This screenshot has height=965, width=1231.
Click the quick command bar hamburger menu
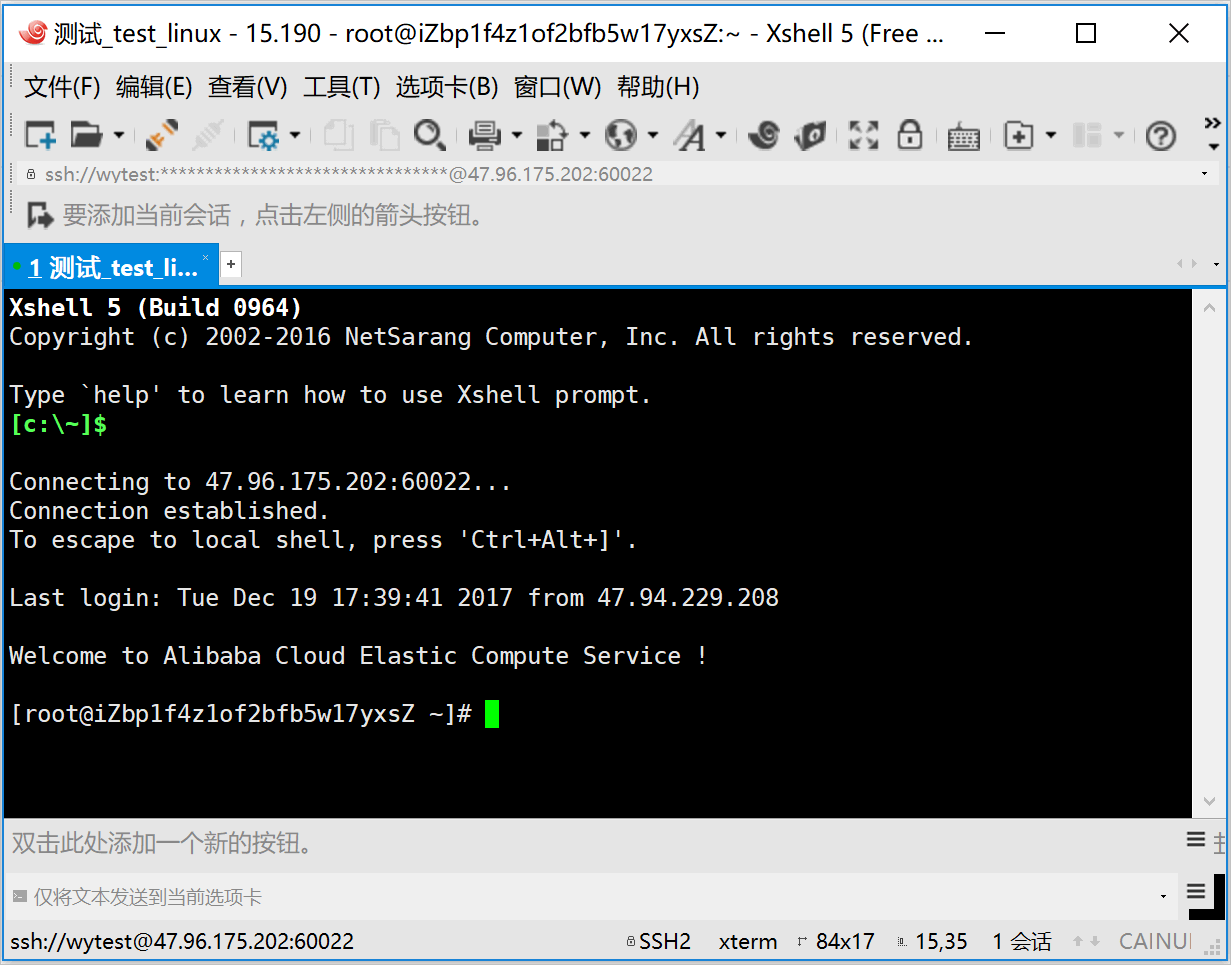[x=1196, y=840]
